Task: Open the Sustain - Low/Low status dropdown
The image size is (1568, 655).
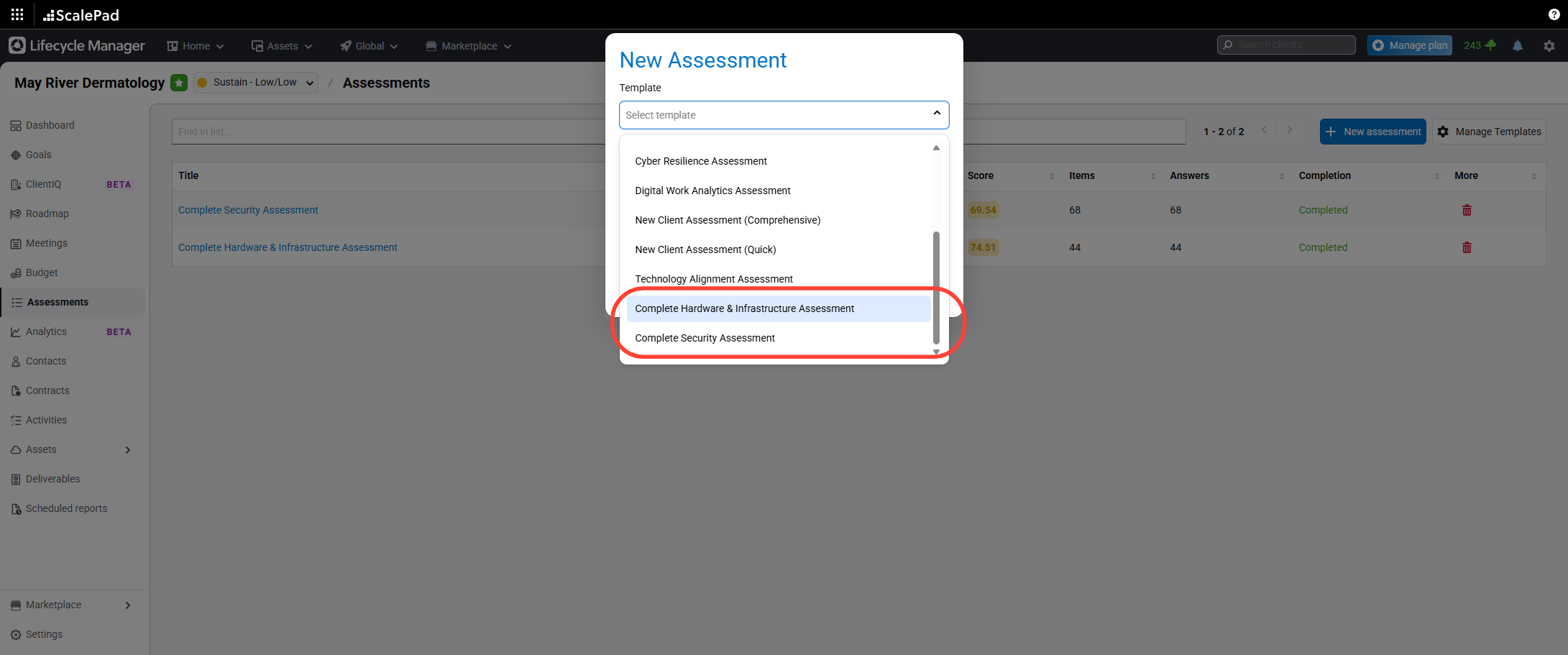Action: point(256,83)
